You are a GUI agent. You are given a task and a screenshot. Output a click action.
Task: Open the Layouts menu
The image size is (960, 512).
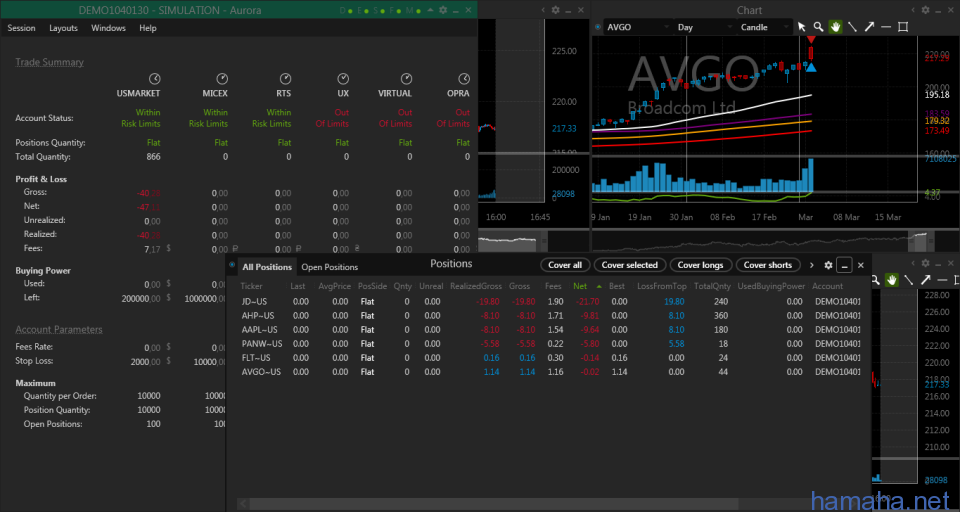click(64, 28)
